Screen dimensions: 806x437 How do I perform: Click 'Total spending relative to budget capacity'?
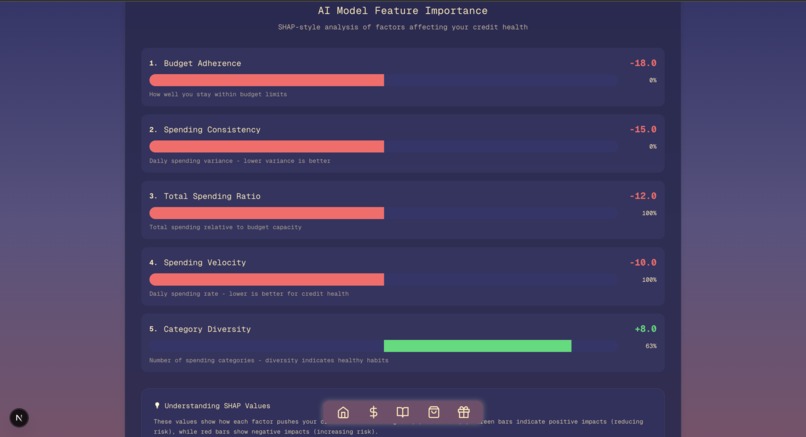pos(225,227)
